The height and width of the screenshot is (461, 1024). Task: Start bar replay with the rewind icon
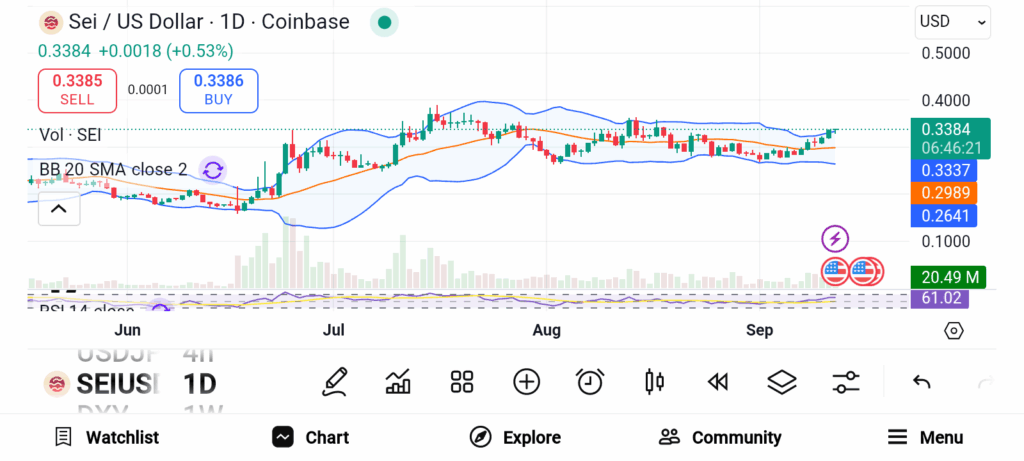[x=717, y=381]
